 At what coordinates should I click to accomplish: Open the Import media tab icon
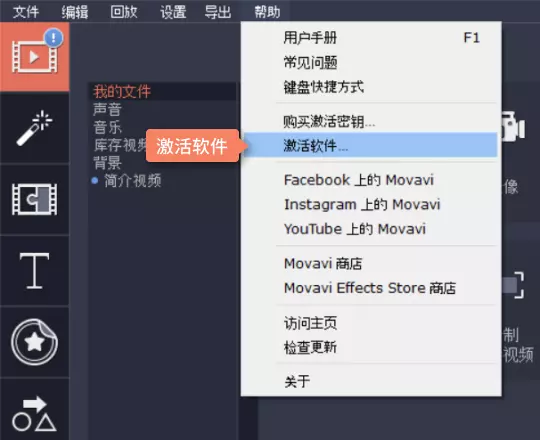coord(34,56)
